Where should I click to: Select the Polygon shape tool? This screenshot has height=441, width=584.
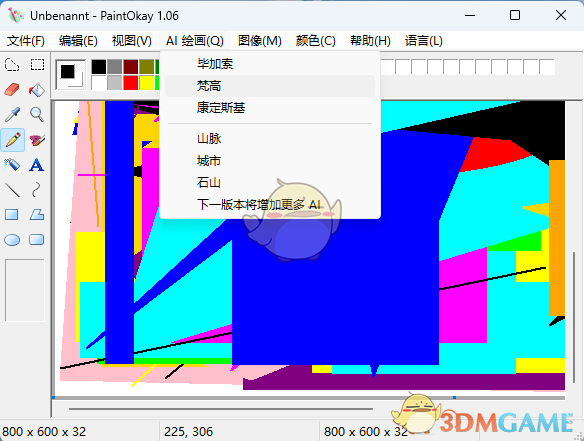[37, 215]
